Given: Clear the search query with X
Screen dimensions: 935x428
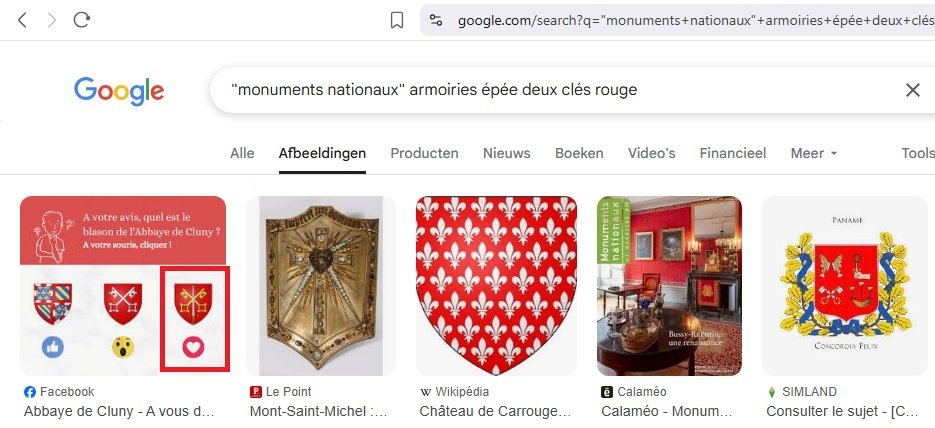Looking at the screenshot, I should [912, 90].
